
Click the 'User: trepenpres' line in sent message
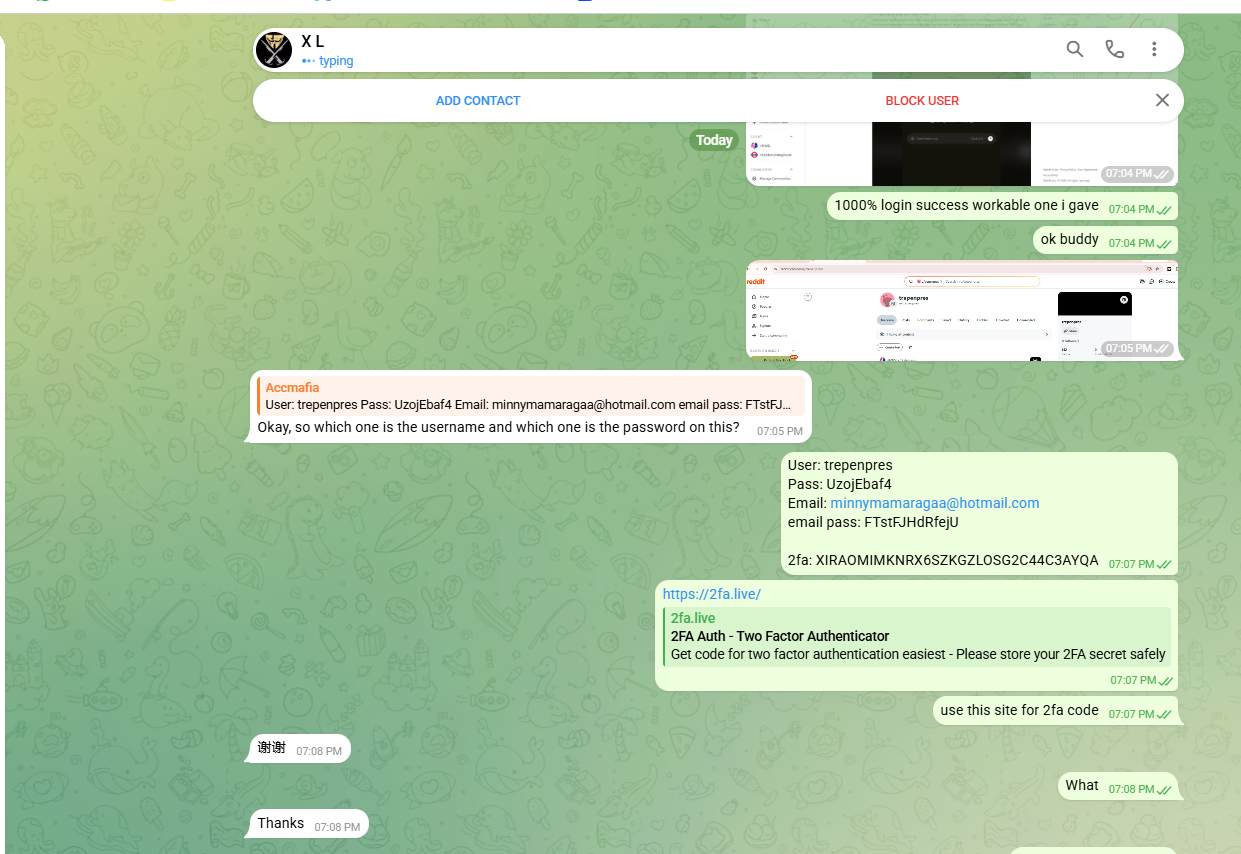840,465
